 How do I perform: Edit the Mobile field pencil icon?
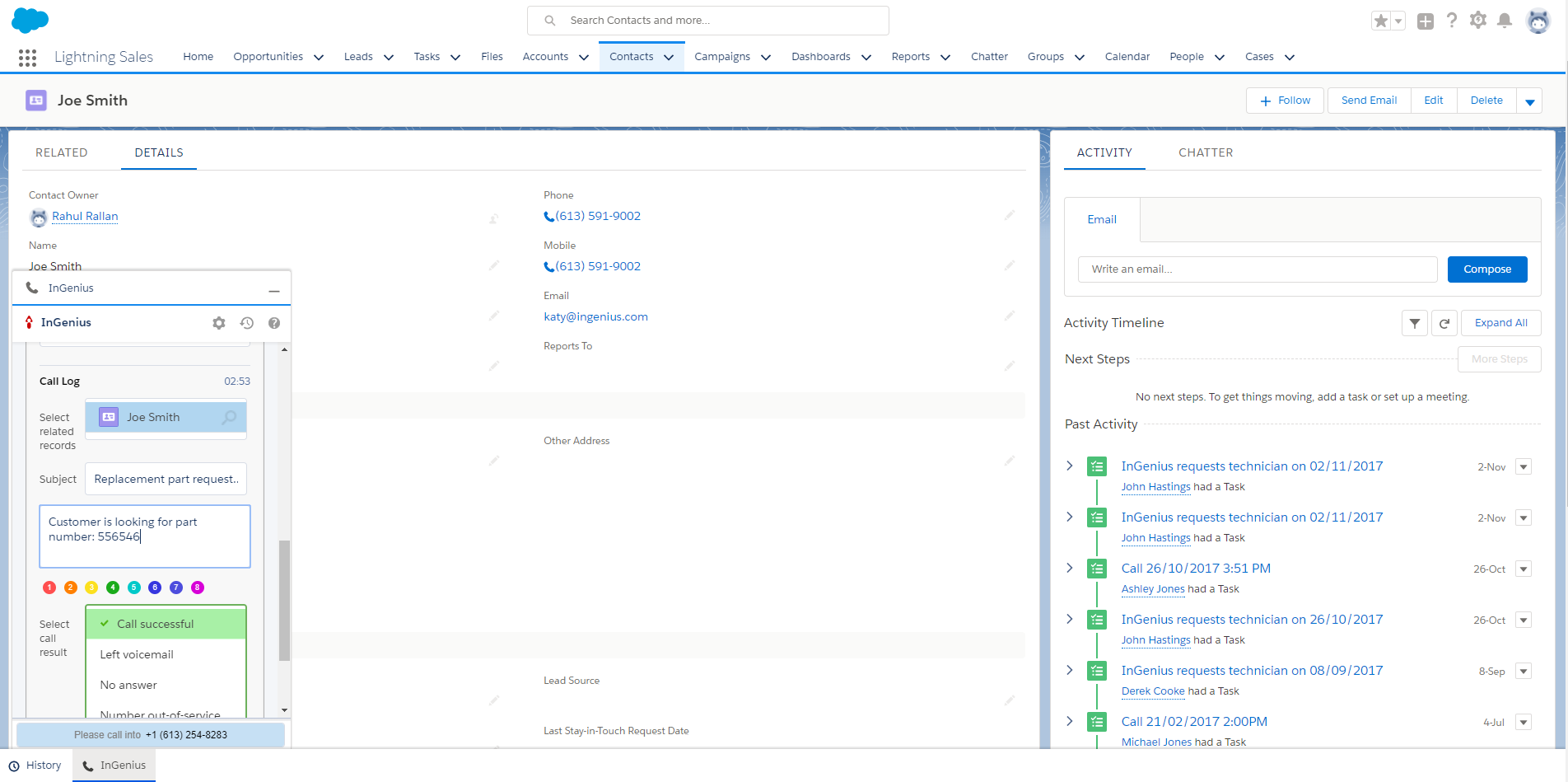pyautogui.click(x=1010, y=266)
